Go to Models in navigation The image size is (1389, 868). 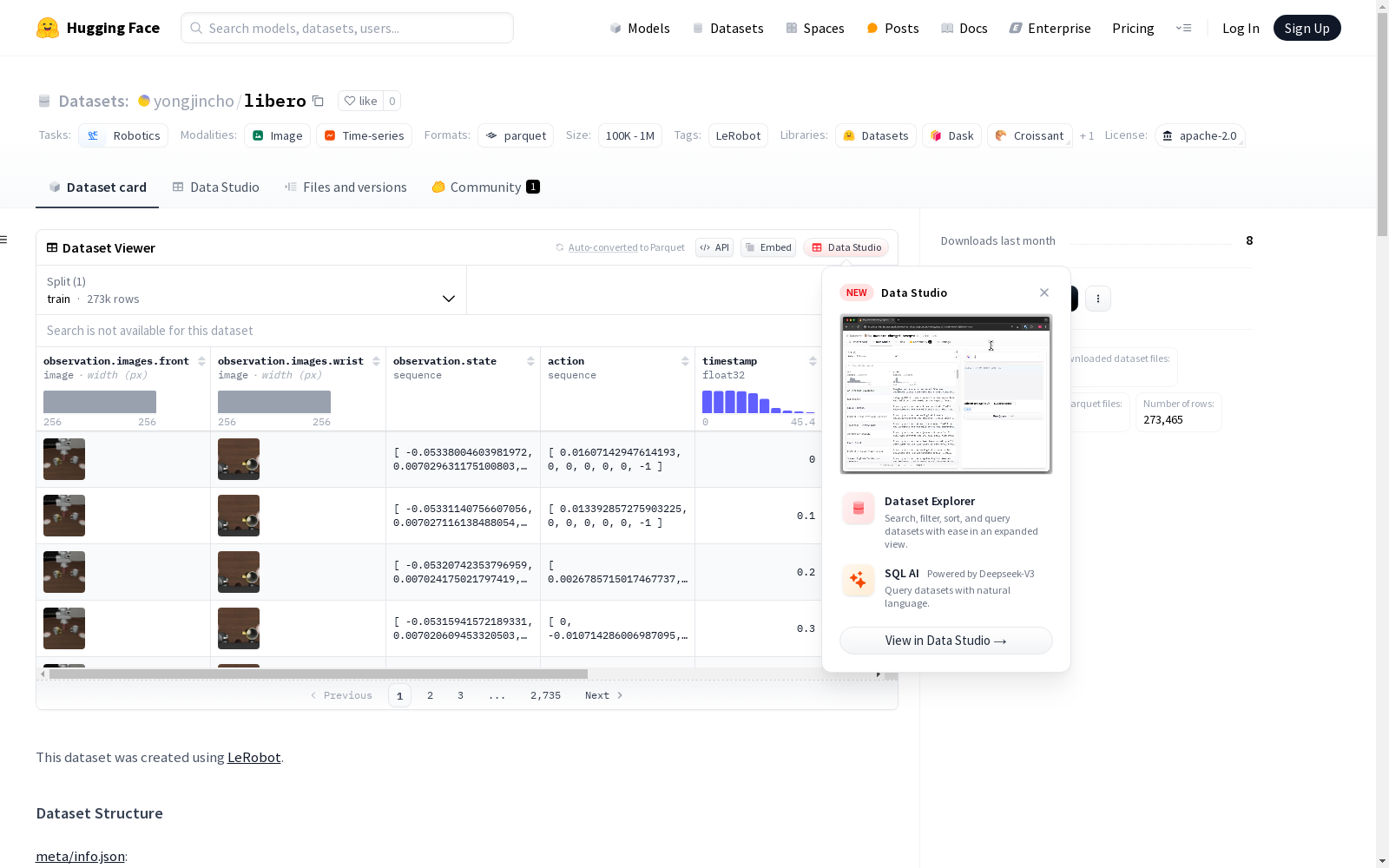point(640,28)
